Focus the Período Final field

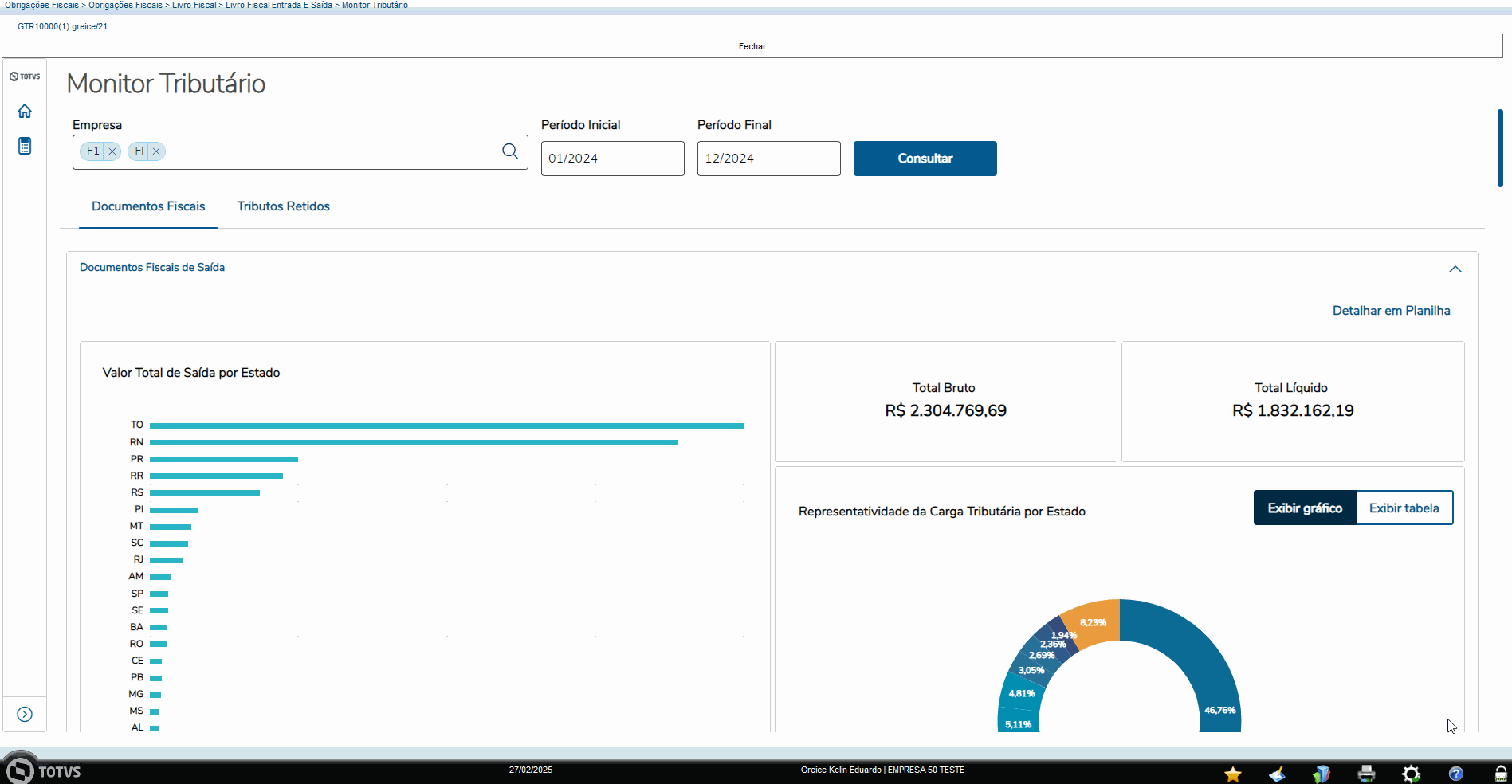(768, 159)
